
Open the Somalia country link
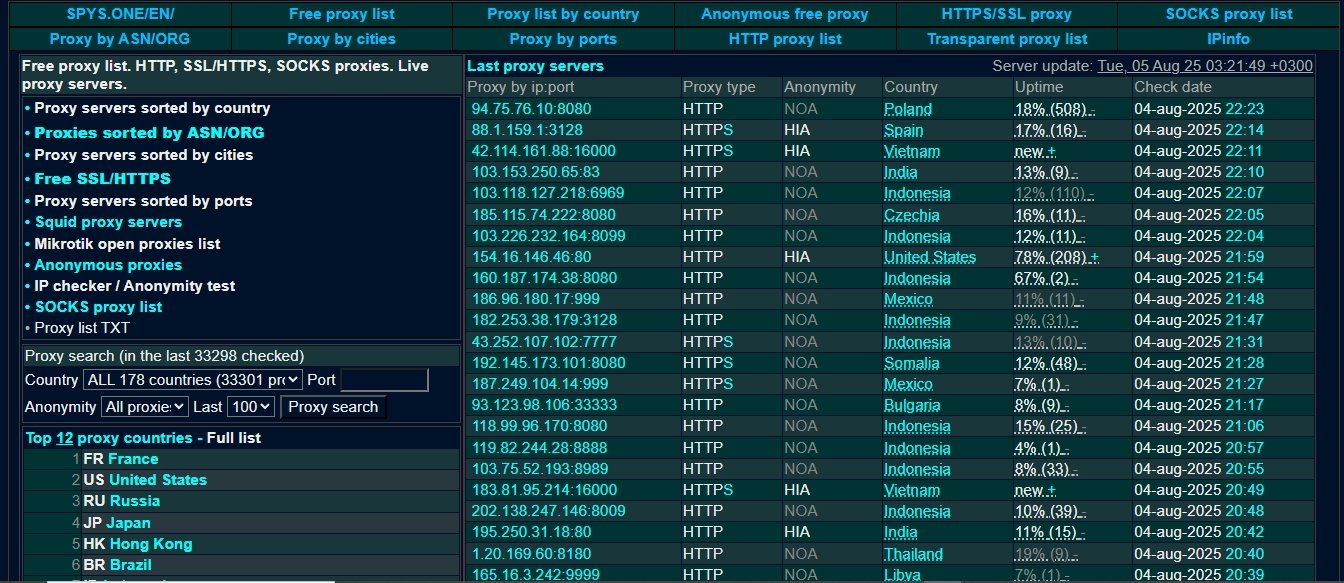click(912, 363)
